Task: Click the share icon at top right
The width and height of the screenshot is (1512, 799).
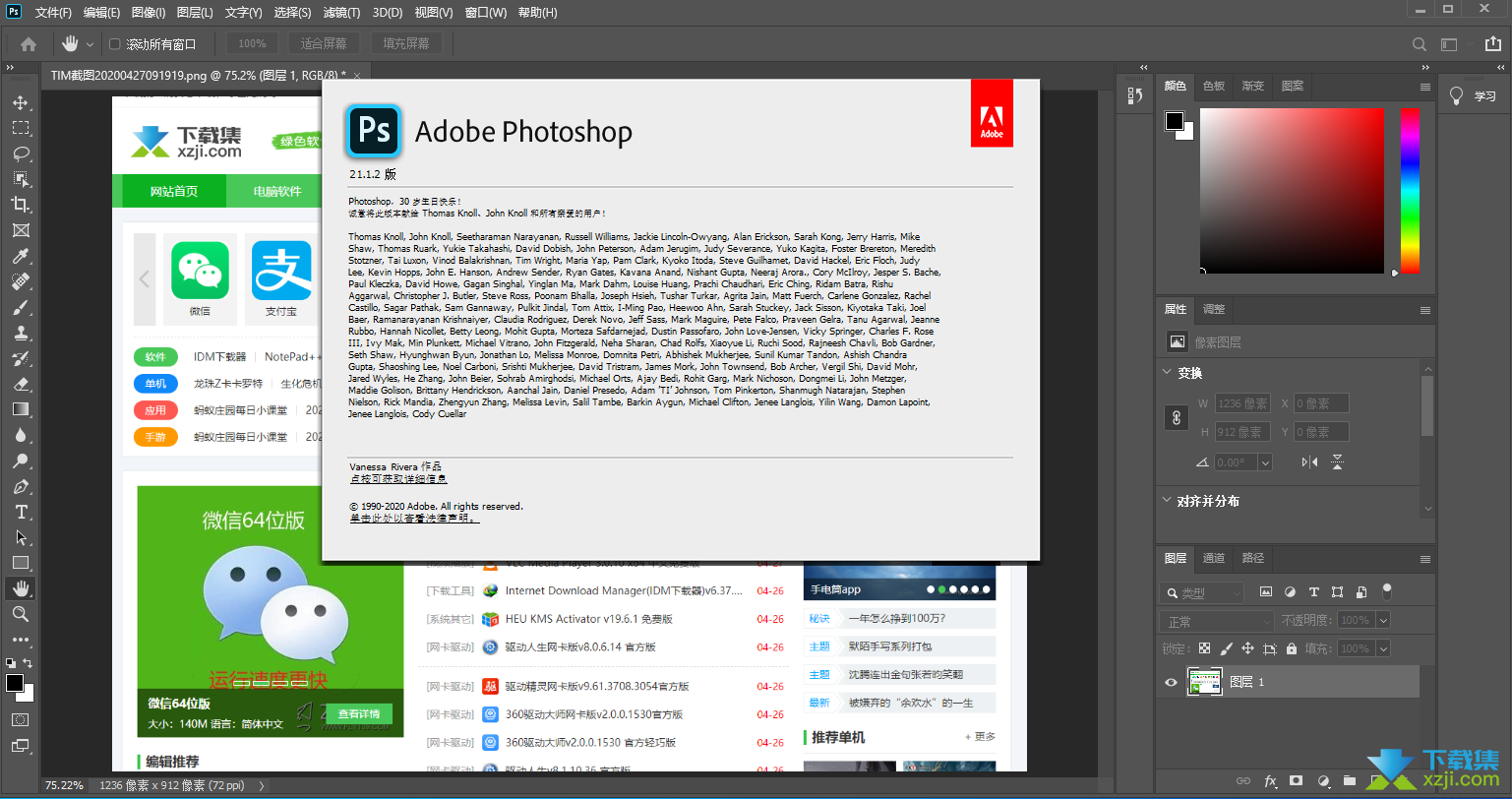Action: 1493,43
